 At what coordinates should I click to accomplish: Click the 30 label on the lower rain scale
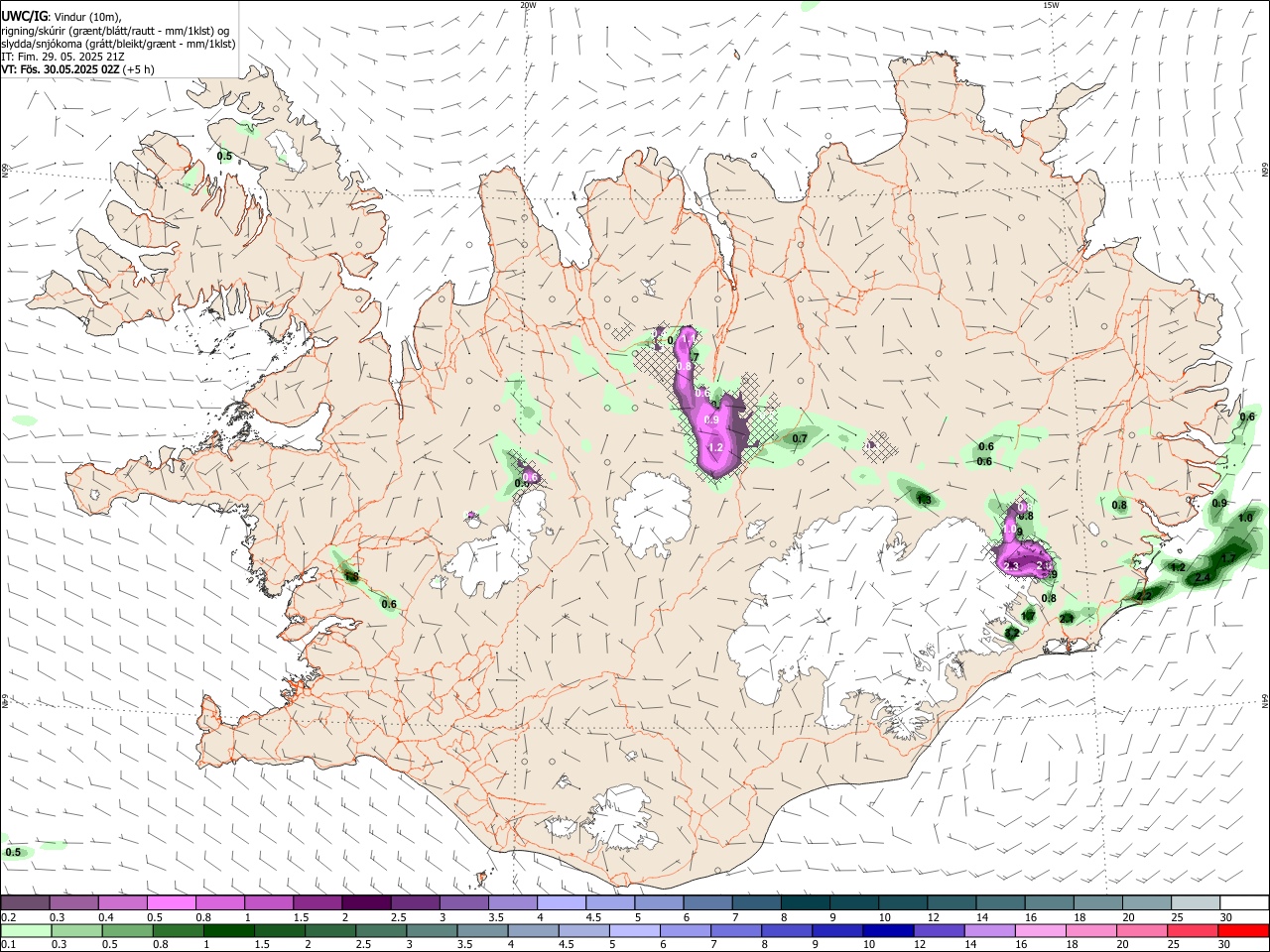[1225, 945]
